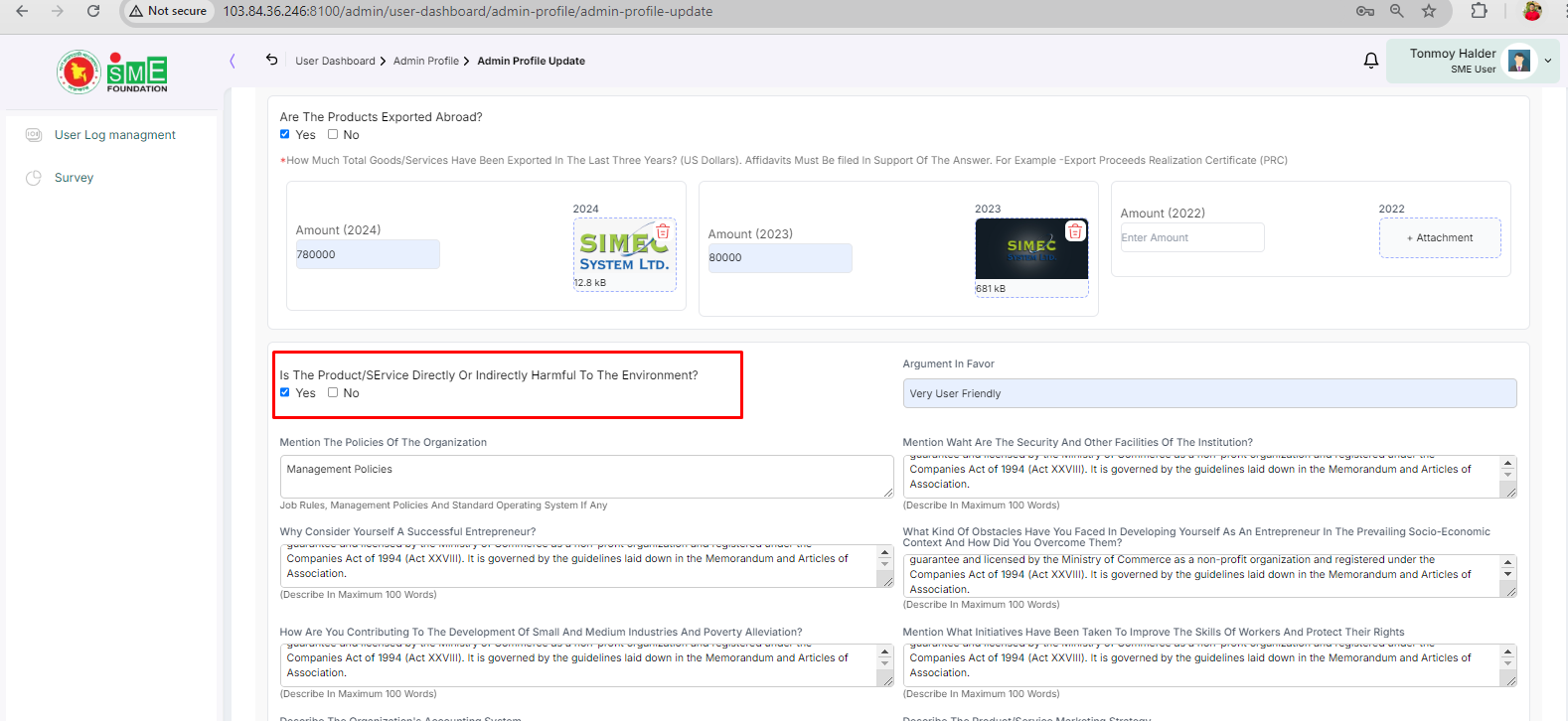Screen dimensions: 1568x721
Task: Check No for products exported abroad
Action: (333, 134)
